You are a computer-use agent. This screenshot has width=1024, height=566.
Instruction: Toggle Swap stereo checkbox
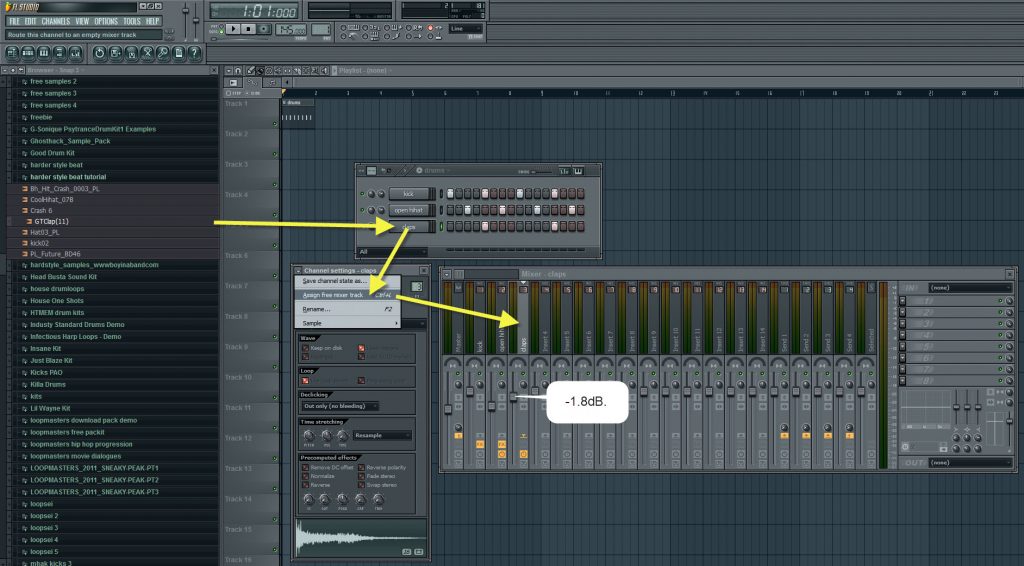coord(361,485)
